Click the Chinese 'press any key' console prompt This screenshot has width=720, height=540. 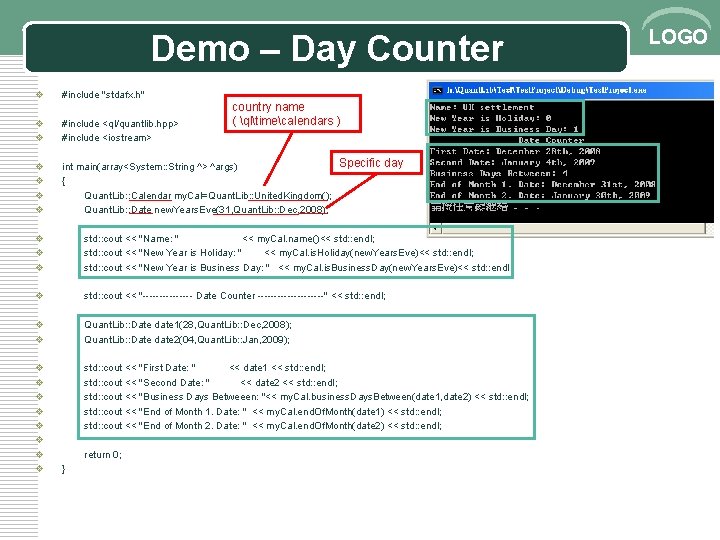click(485, 207)
